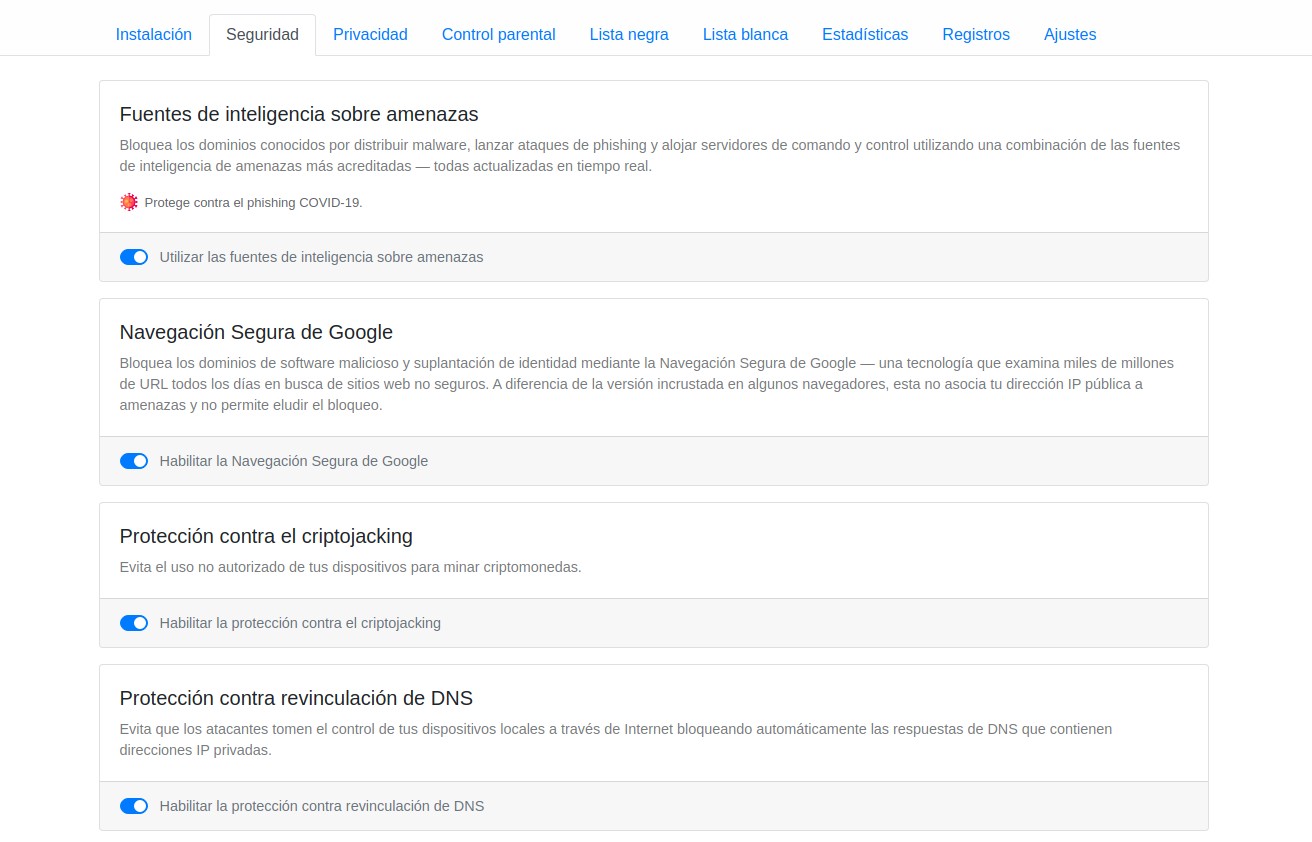The image size is (1312, 842).
Task: Switch to the Registros tab
Action: click(x=975, y=34)
